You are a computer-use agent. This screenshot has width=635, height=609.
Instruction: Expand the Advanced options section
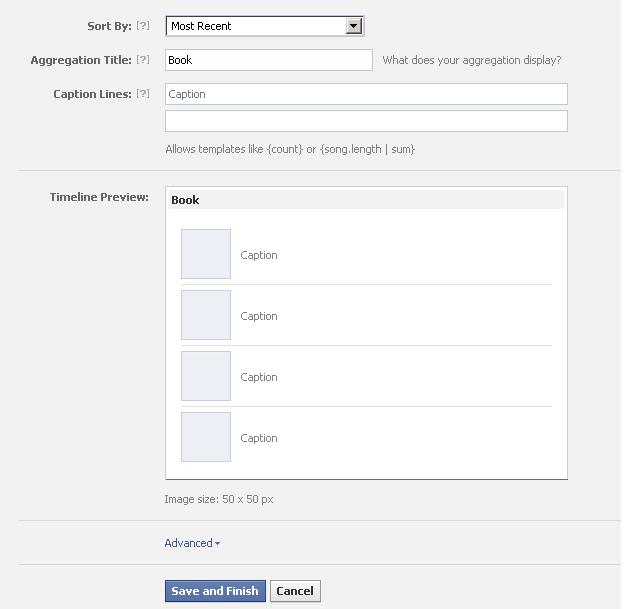(192, 543)
